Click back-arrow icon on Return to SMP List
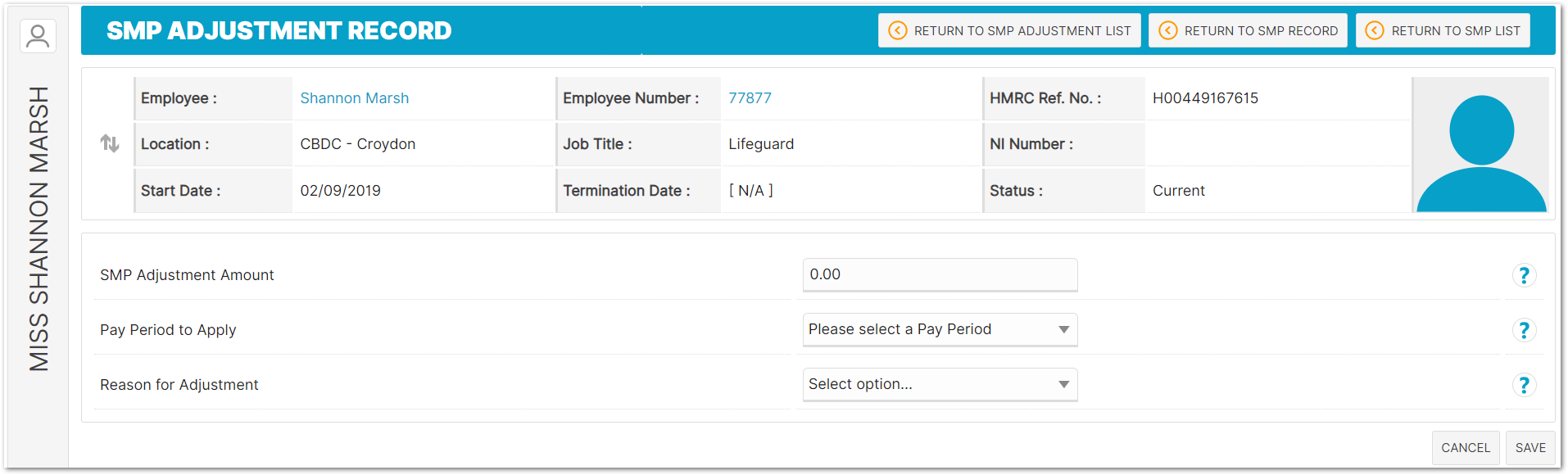Viewport: 1568px width, 475px height. [1375, 31]
